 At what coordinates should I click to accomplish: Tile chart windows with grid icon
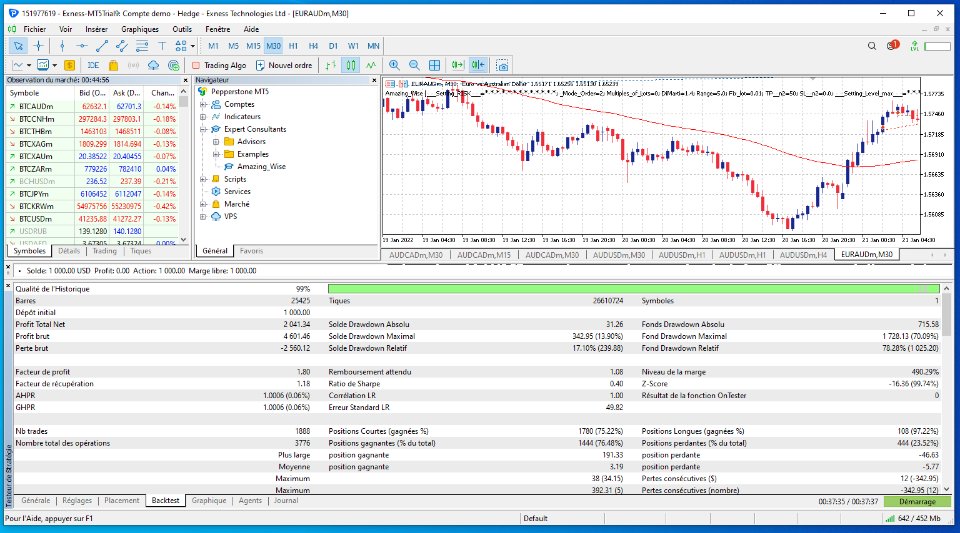pos(435,65)
